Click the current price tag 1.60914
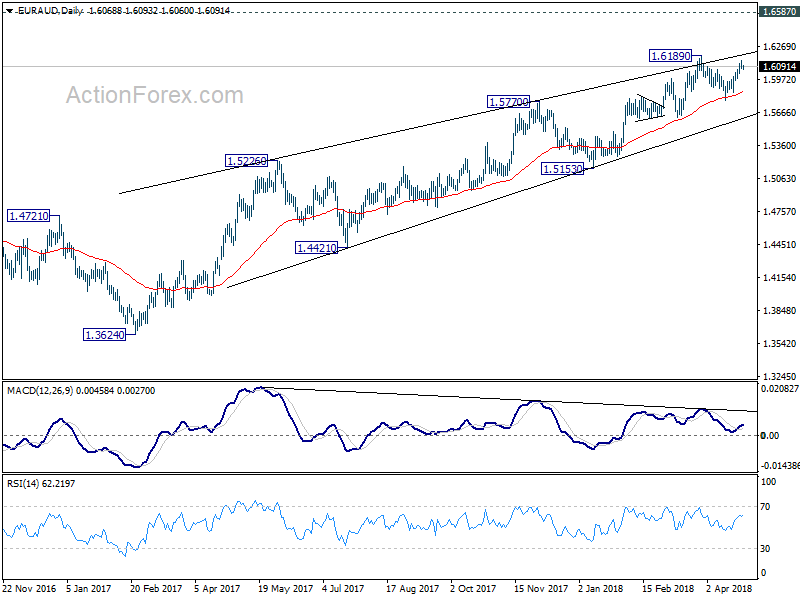This screenshot has width=800, height=600. pos(779,67)
